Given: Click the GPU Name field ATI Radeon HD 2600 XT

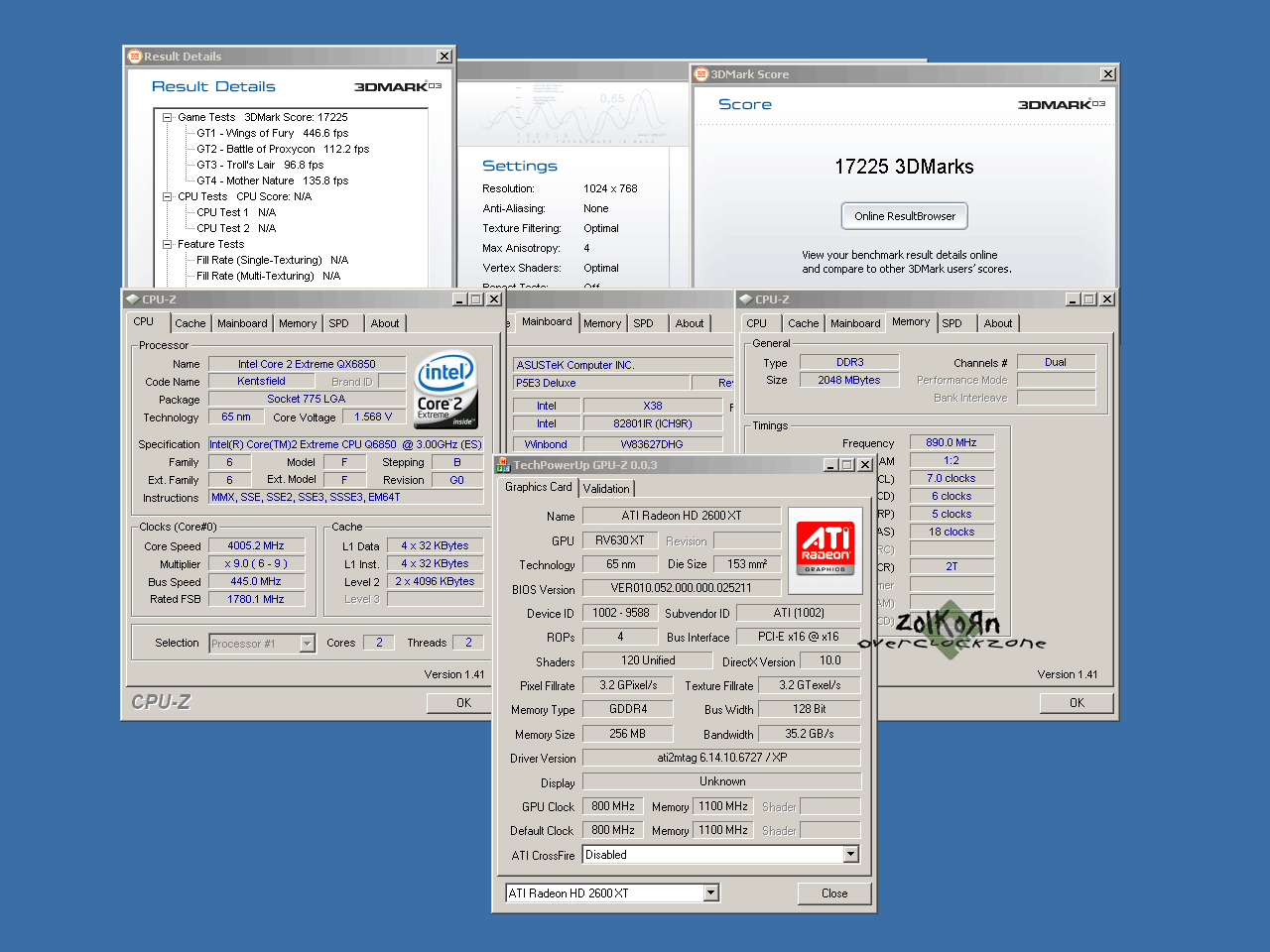Looking at the screenshot, I should coord(682,516).
